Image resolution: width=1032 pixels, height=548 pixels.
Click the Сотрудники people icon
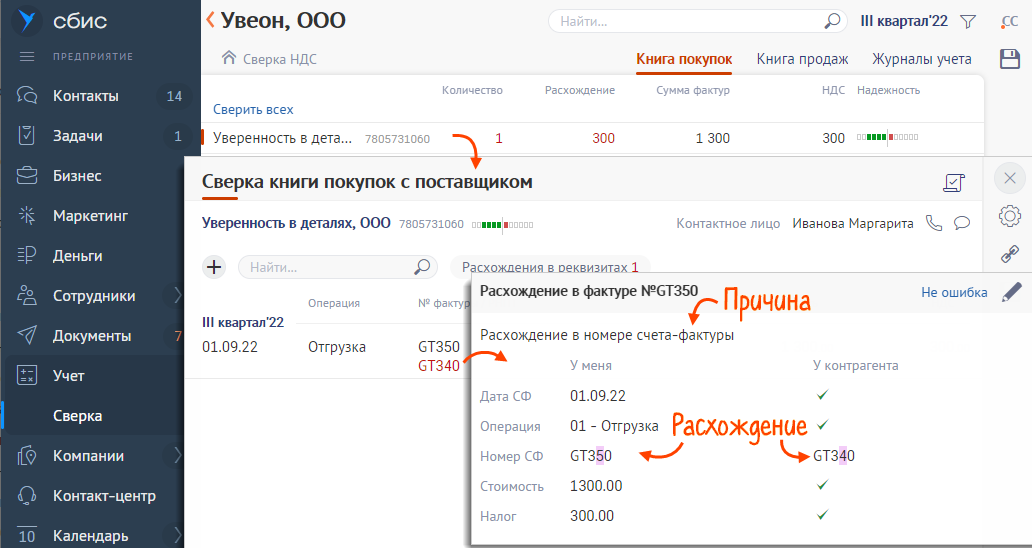click(x=27, y=296)
